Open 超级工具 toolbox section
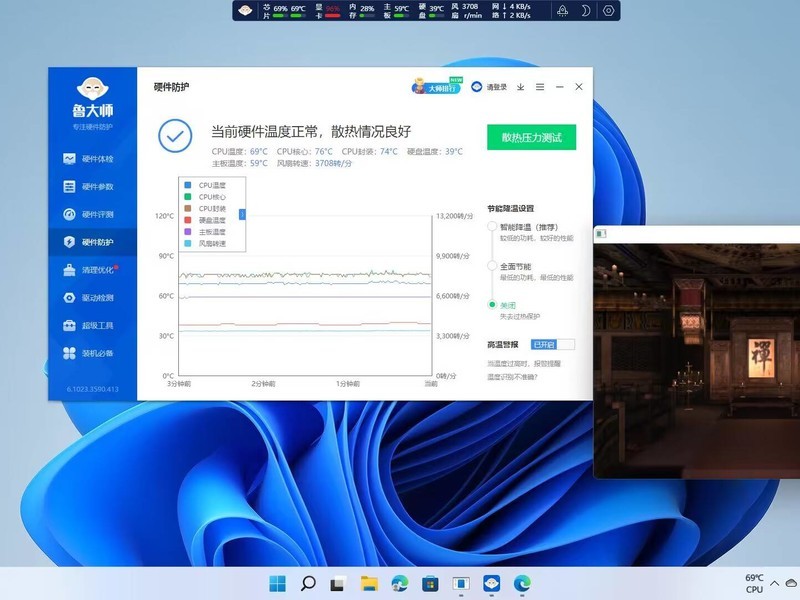The image size is (800, 600). point(88,326)
